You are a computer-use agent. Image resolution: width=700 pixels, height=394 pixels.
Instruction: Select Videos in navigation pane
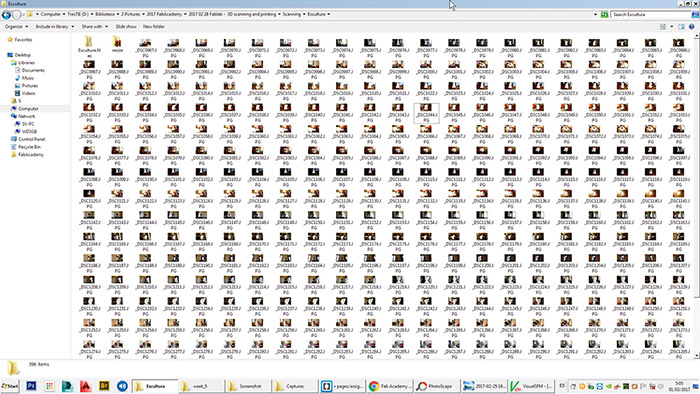coord(28,93)
